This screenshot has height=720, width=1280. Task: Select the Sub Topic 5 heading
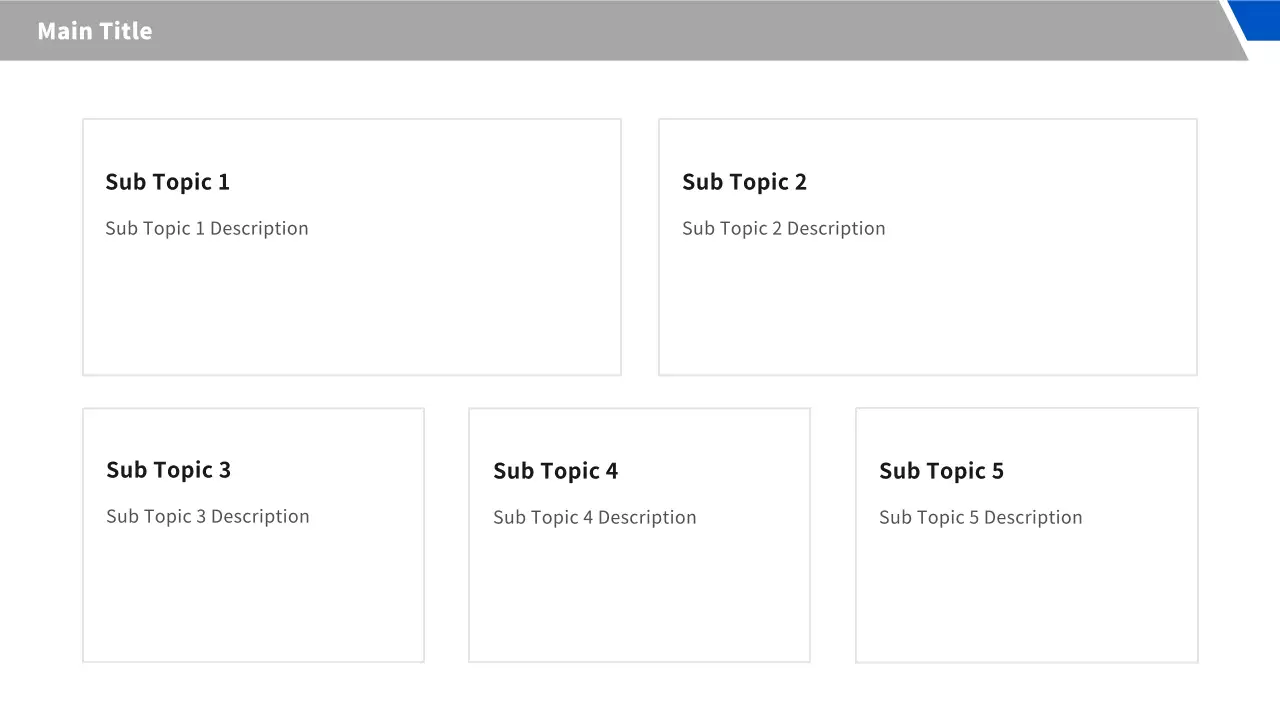[941, 471]
